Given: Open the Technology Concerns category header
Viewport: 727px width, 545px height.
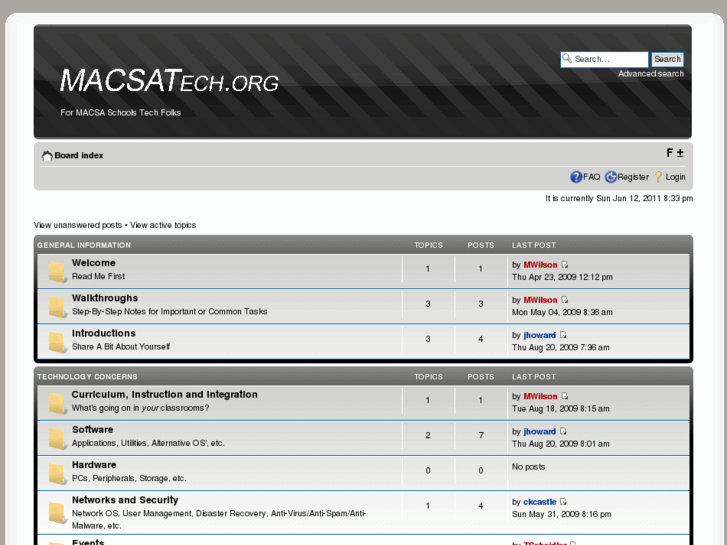Looking at the screenshot, I should (87, 377).
